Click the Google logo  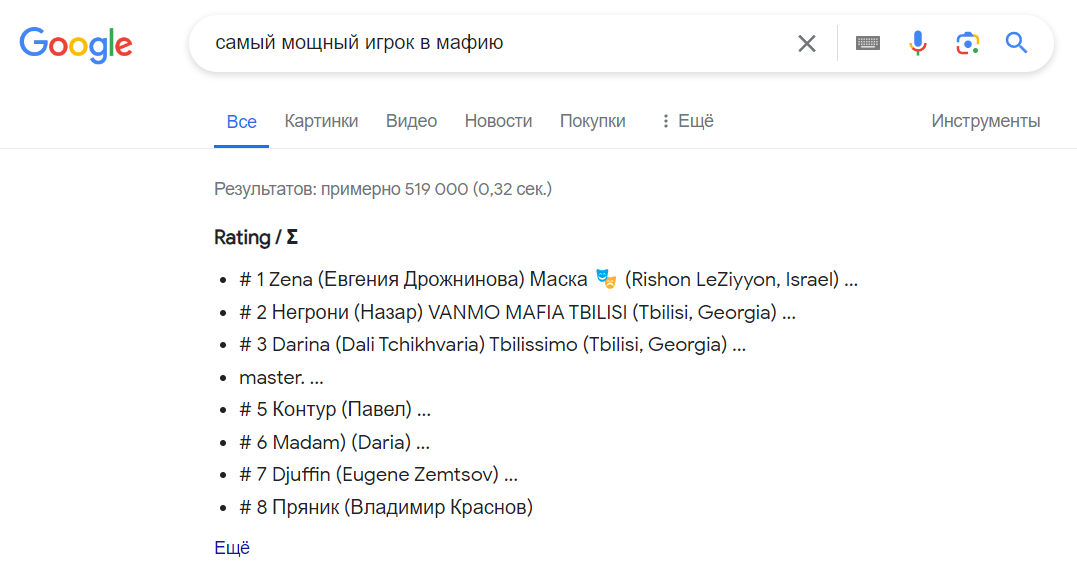click(x=76, y=44)
